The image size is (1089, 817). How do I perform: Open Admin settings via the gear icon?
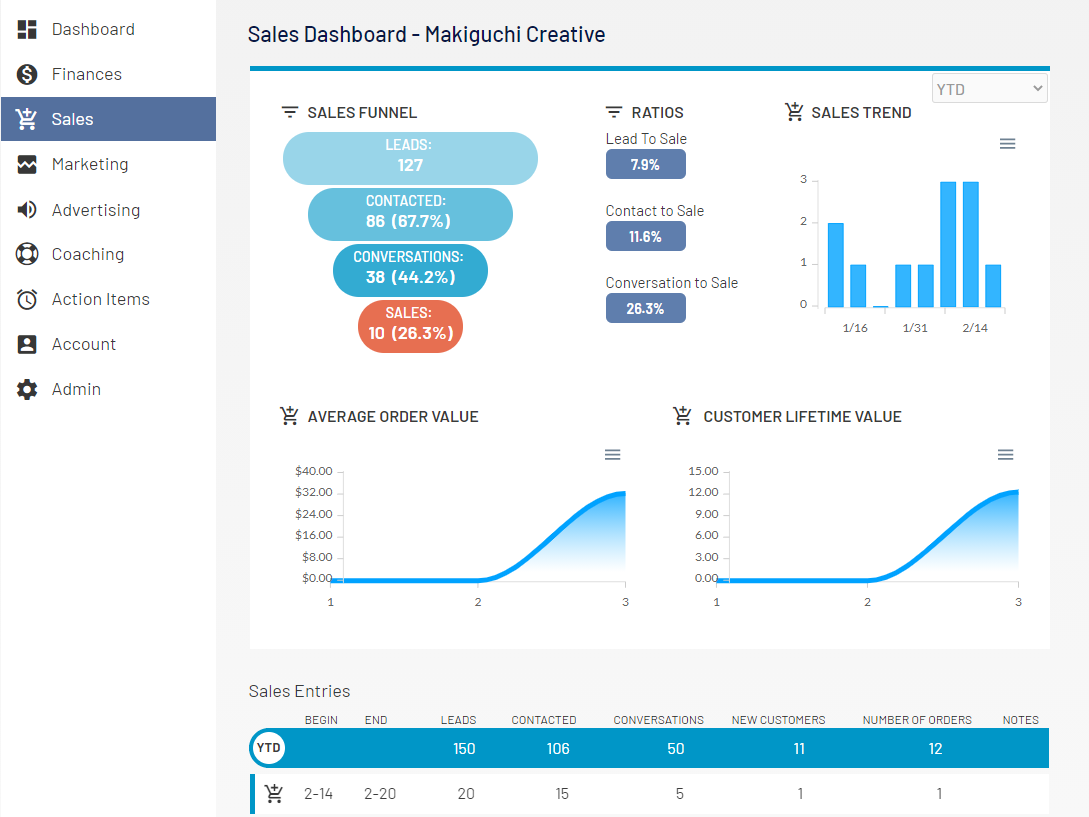click(x=26, y=388)
